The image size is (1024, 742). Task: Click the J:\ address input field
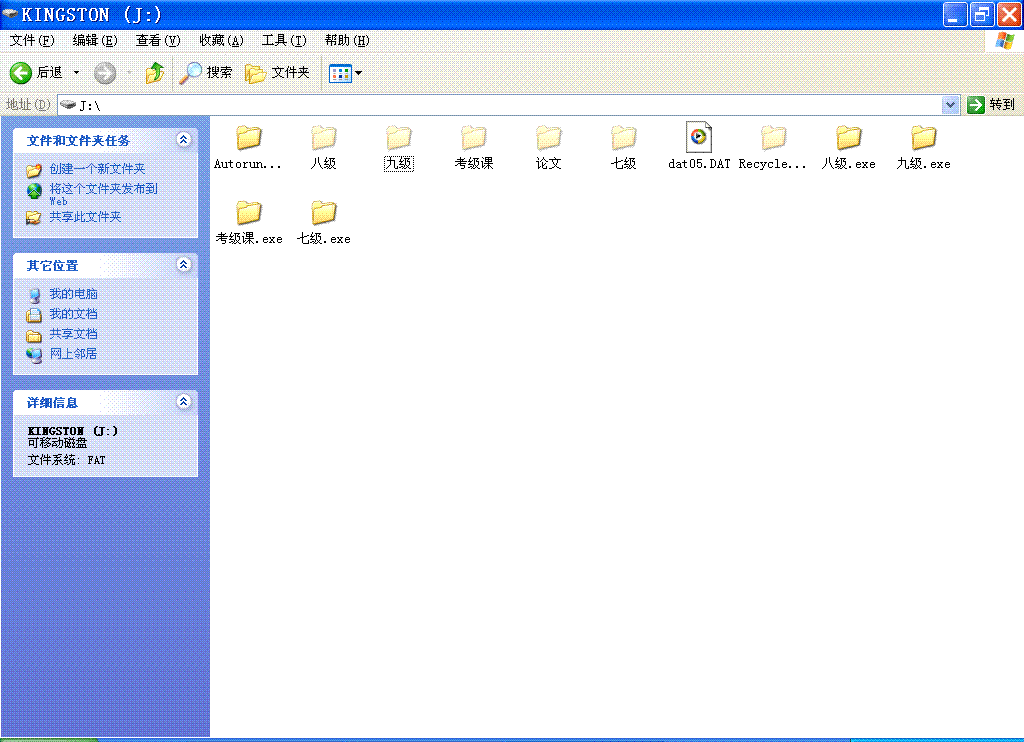500,105
